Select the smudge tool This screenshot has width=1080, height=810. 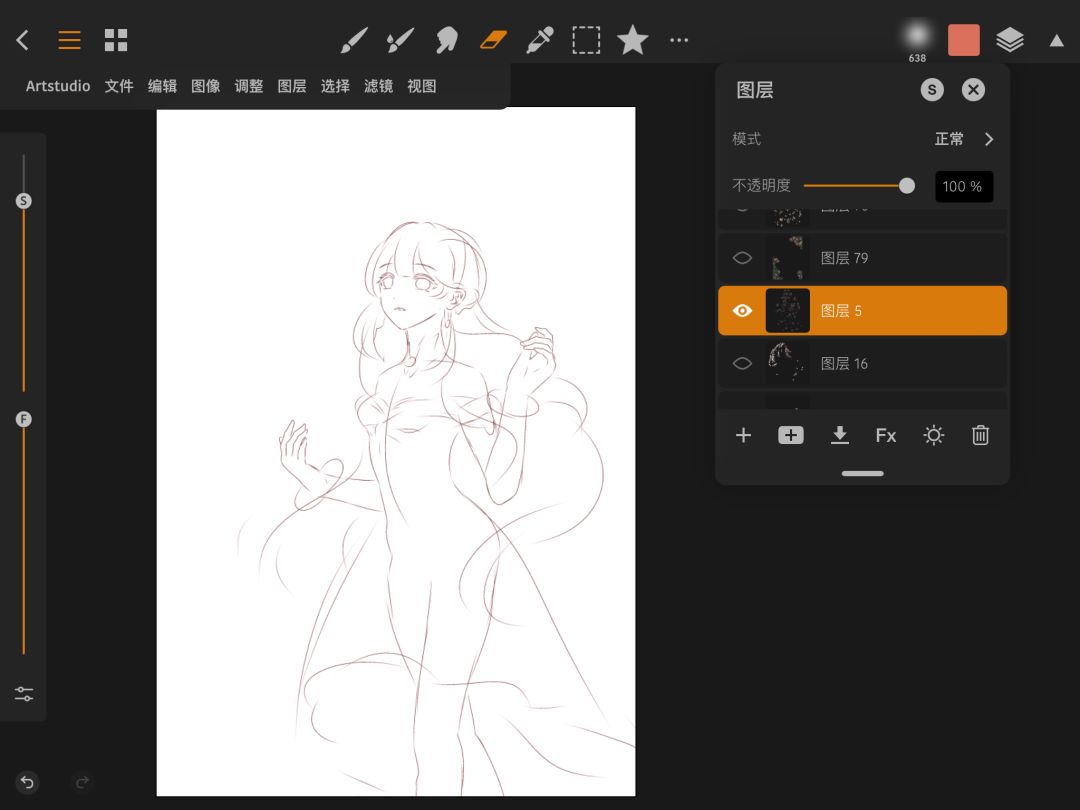tap(446, 40)
